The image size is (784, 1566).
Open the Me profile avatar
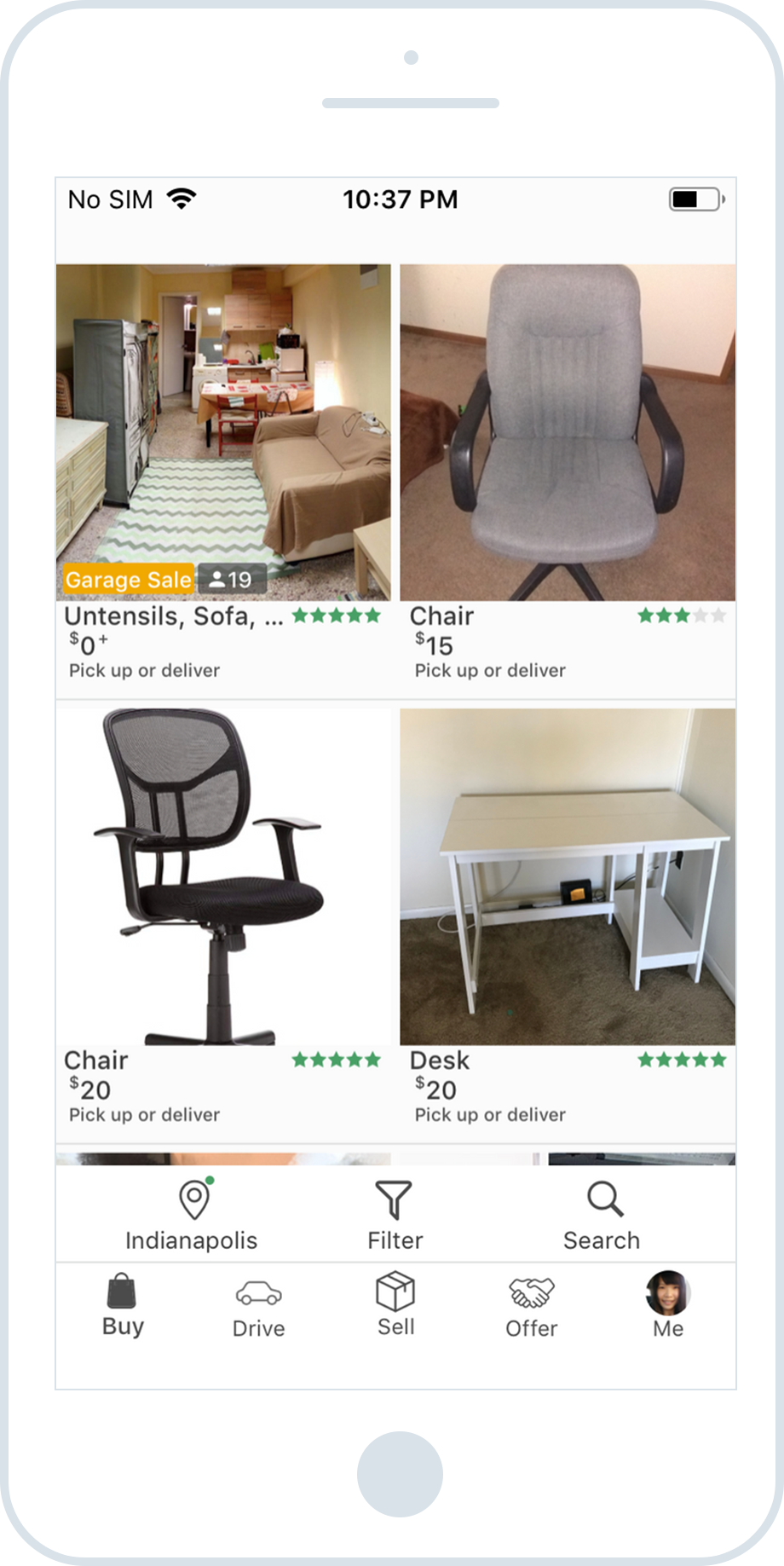tap(668, 1292)
